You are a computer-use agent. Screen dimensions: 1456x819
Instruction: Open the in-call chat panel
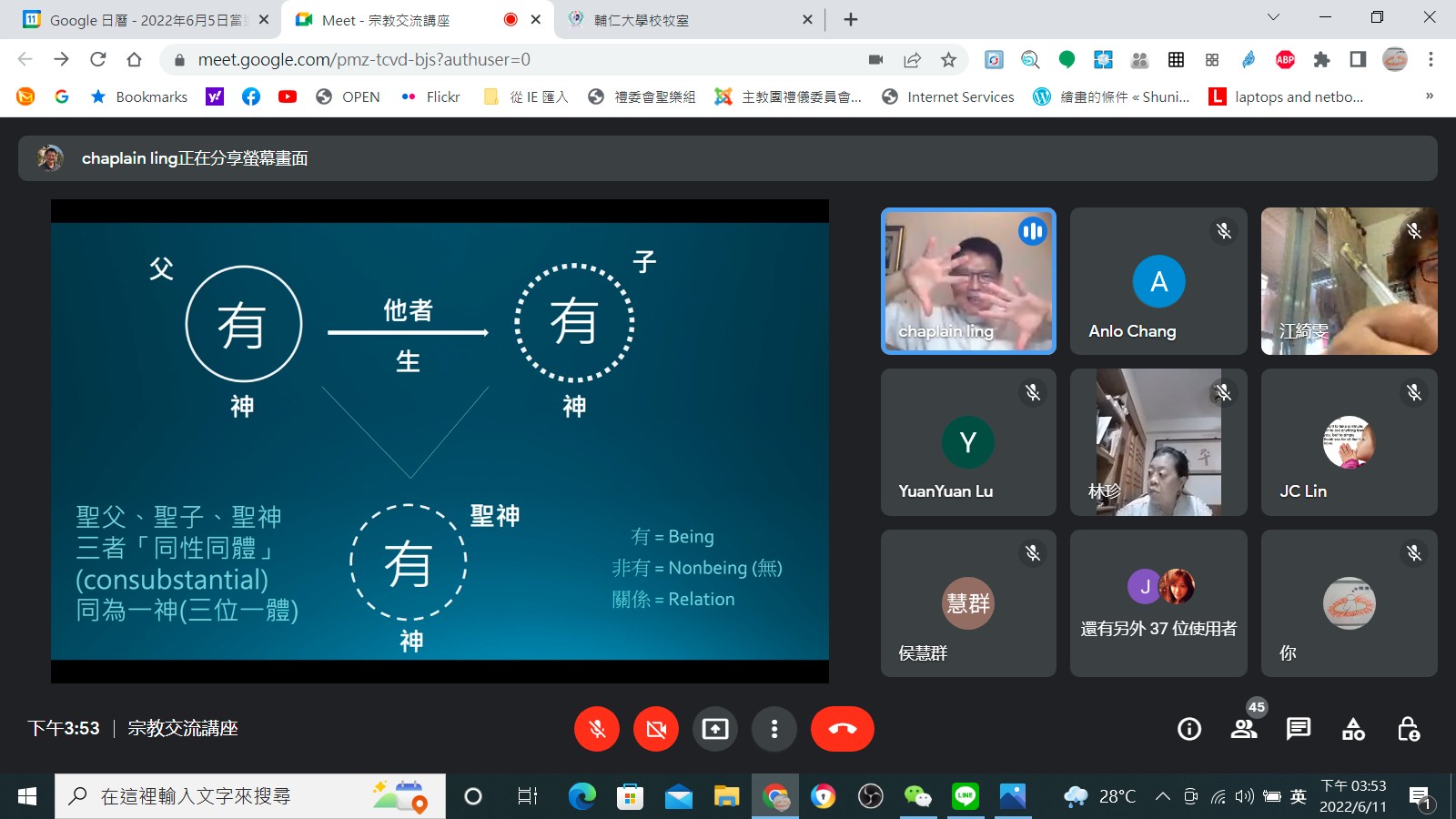1299,729
